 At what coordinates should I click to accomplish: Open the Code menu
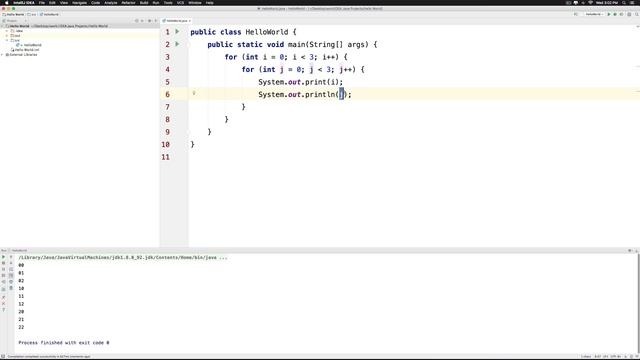pos(96,2)
